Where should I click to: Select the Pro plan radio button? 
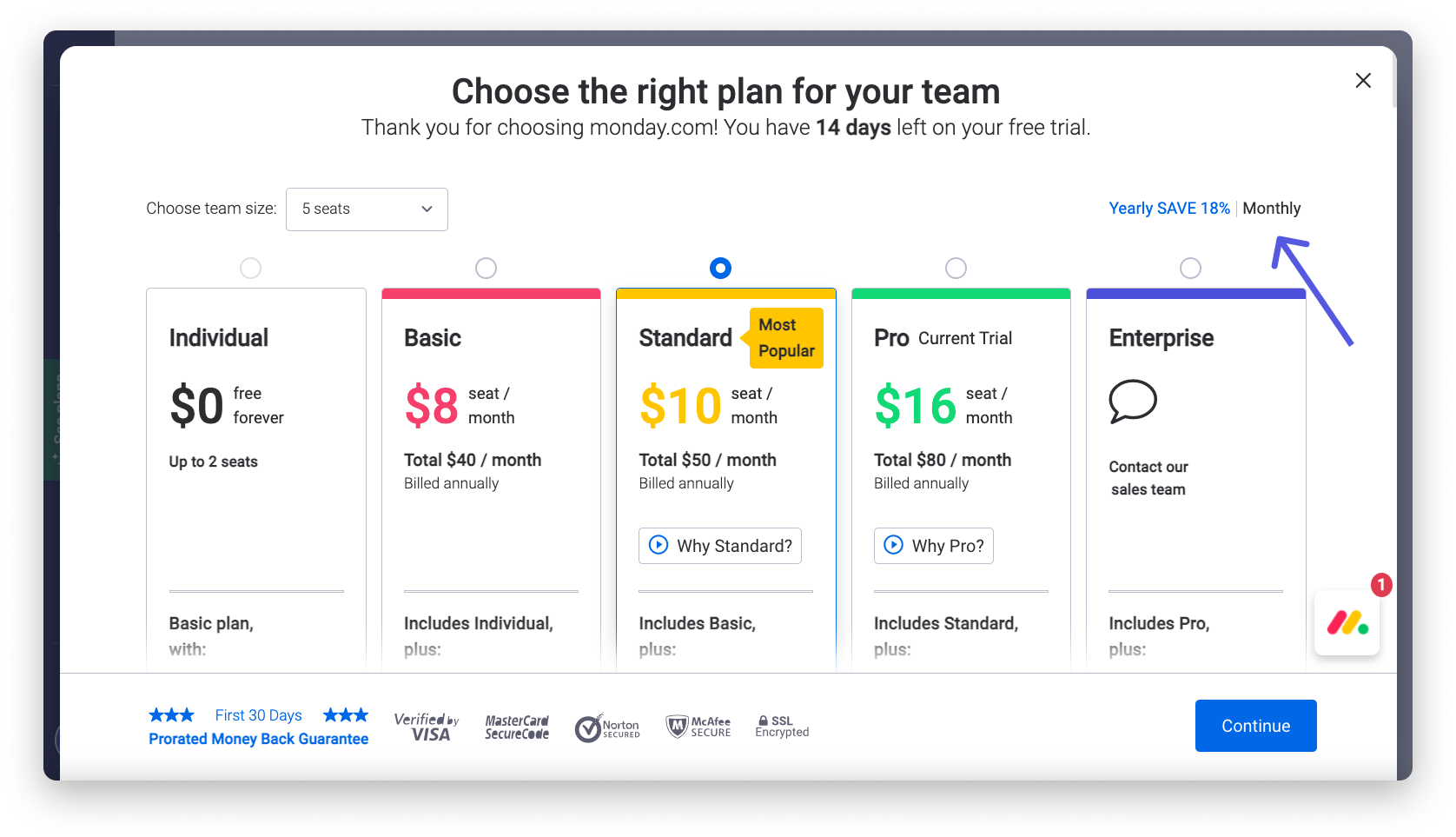pyautogui.click(x=956, y=268)
